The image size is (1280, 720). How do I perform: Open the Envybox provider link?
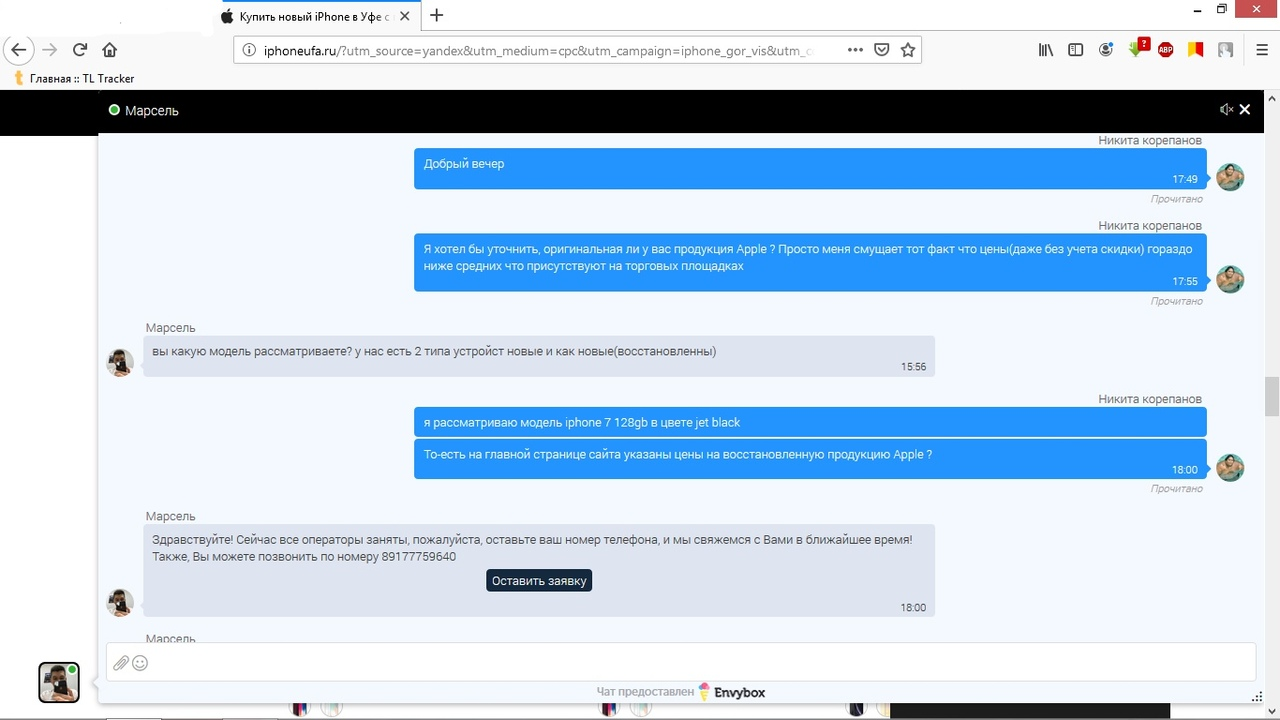731,692
